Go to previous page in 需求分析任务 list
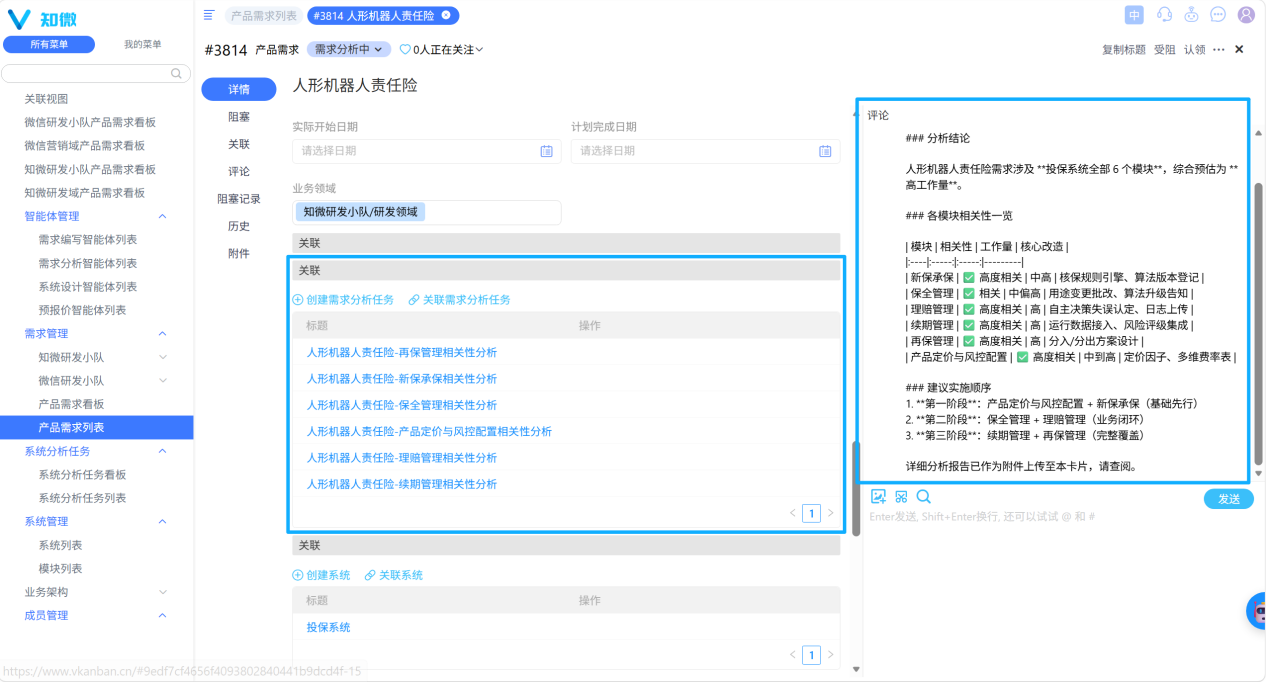1267x682 pixels. pos(793,513)
